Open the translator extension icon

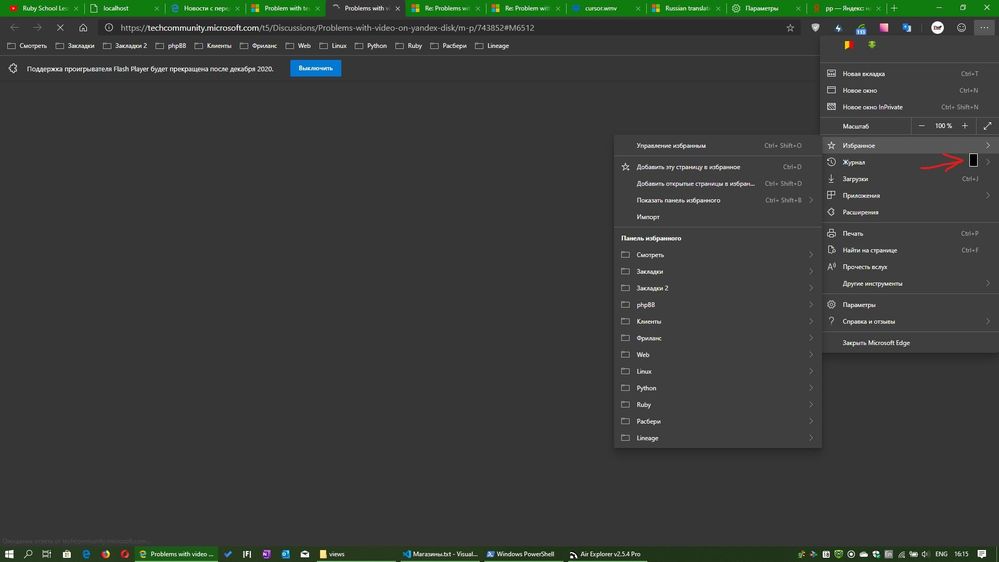[907, 28]
